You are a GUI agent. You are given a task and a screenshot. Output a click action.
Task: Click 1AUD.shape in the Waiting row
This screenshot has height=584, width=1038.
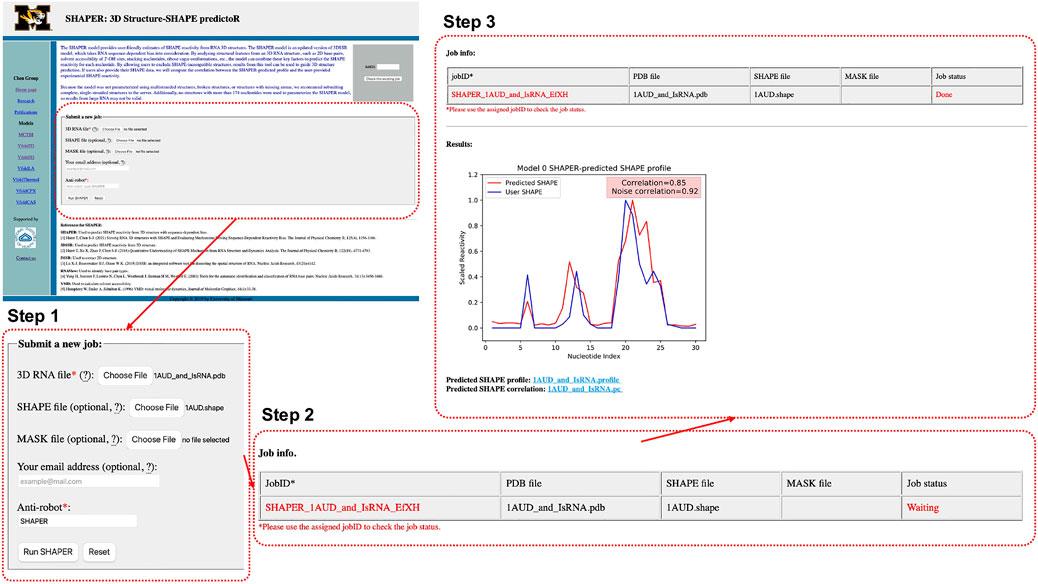click(x=692, y=508)
